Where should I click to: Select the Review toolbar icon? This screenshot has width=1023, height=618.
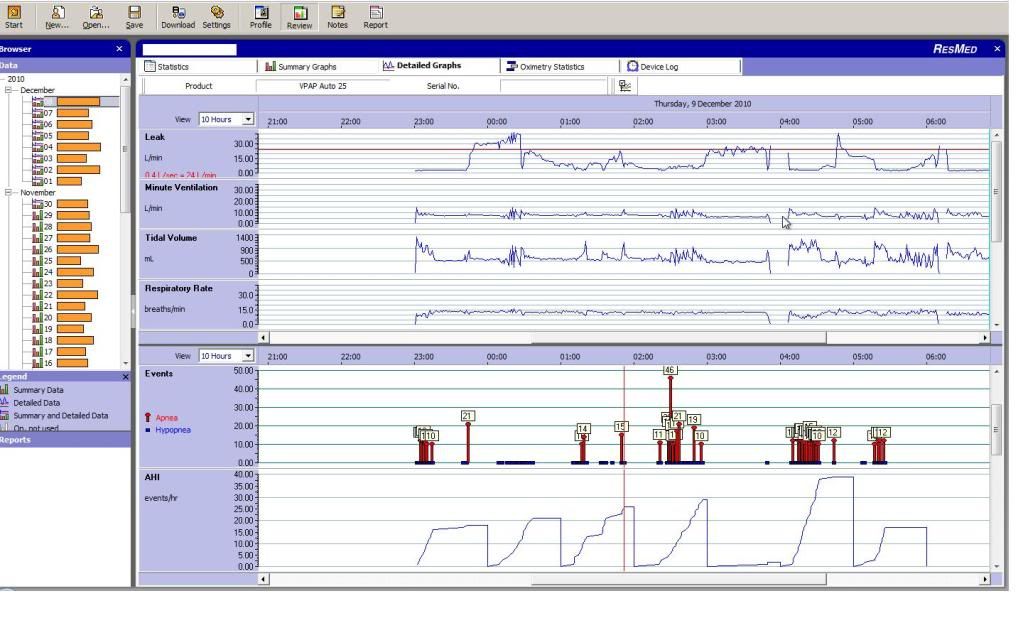coord(299,18)
